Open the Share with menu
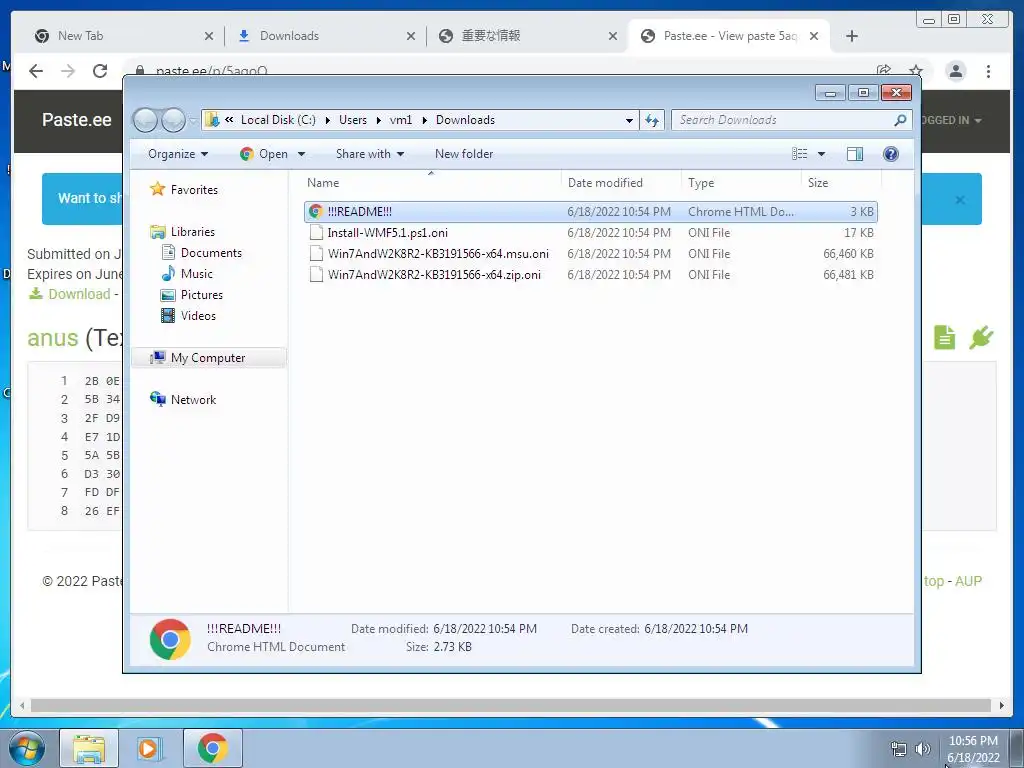The width and height of the screenshot is (1024, 768). point(370,154)
